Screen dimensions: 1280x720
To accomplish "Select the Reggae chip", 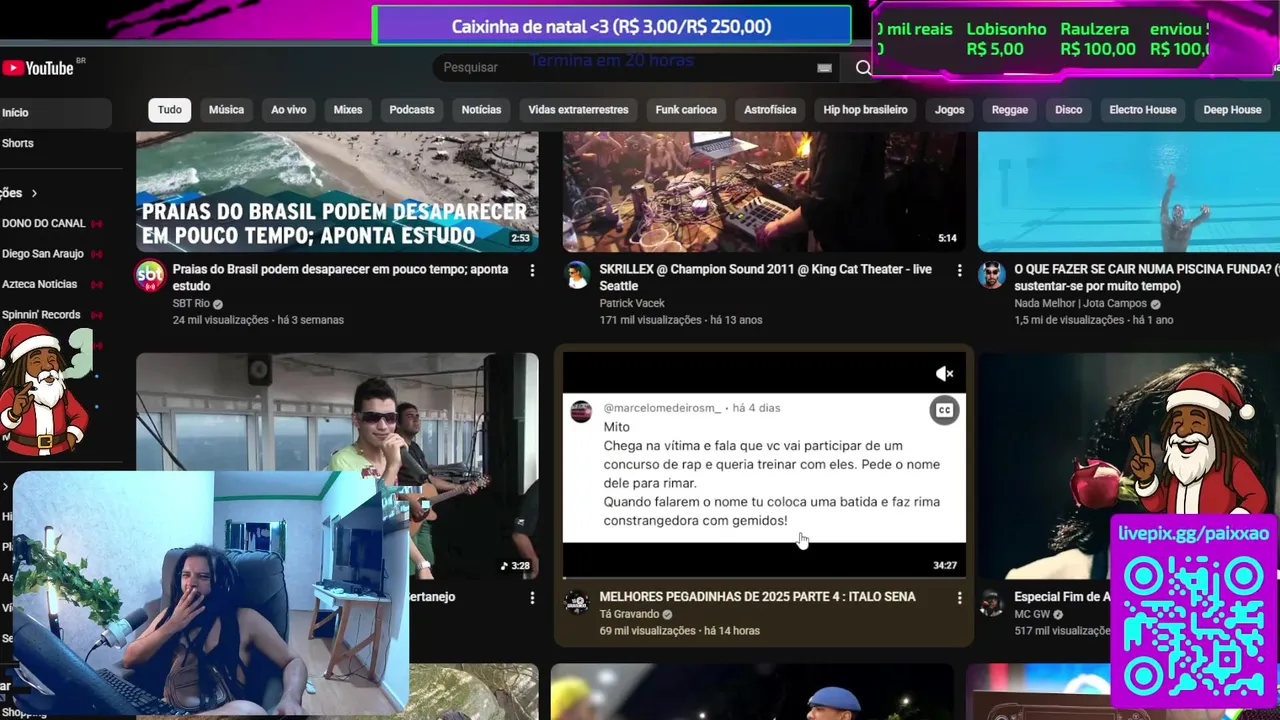I will [1009, 110].
